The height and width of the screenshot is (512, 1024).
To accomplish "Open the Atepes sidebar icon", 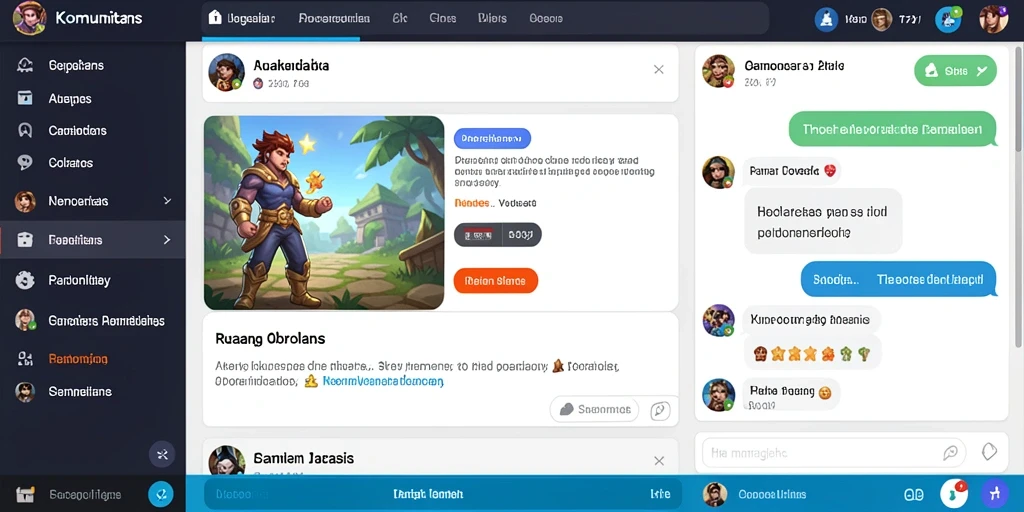I will point(25,98).
